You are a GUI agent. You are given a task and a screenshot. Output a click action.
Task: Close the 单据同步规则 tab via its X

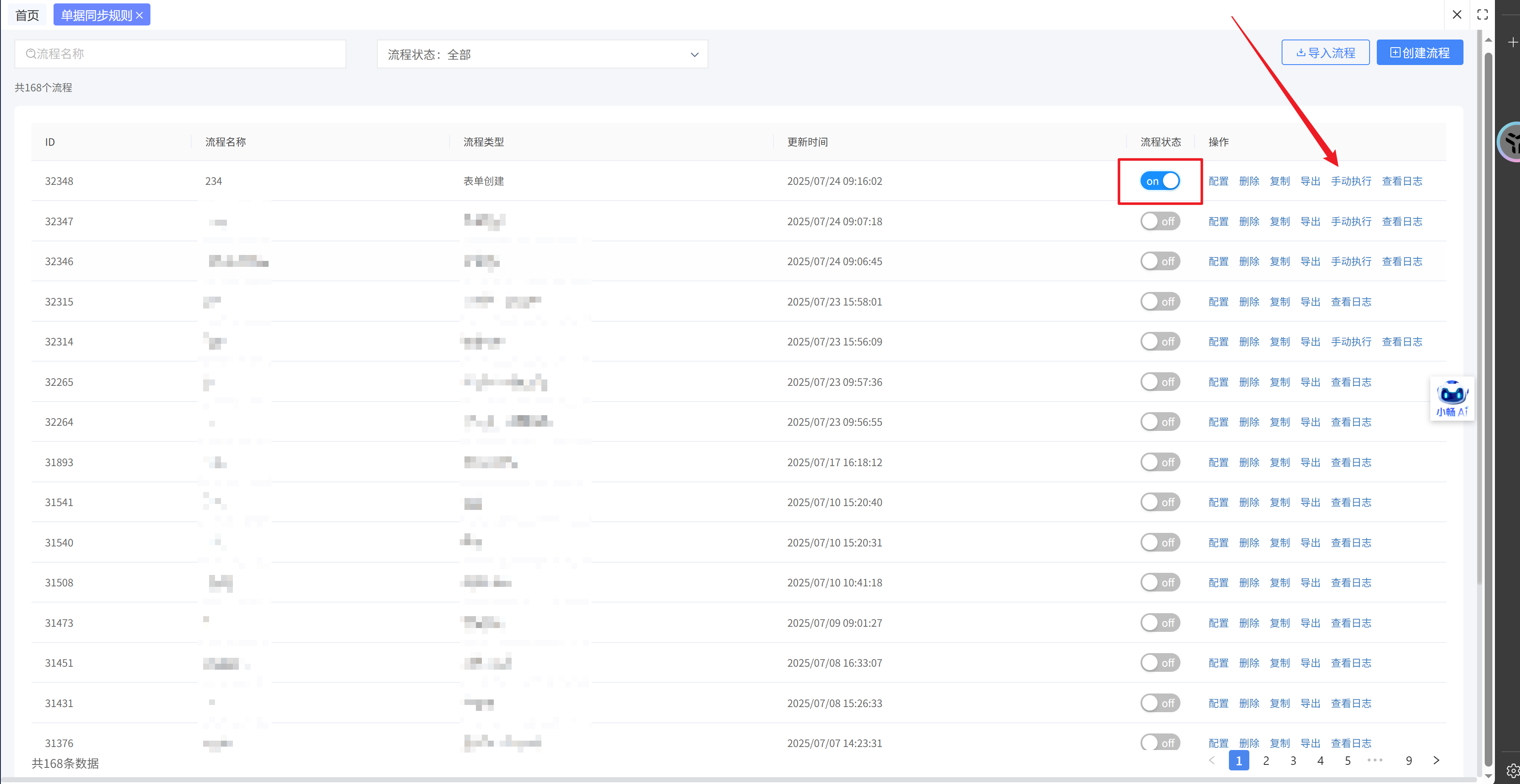pos(140,15)
